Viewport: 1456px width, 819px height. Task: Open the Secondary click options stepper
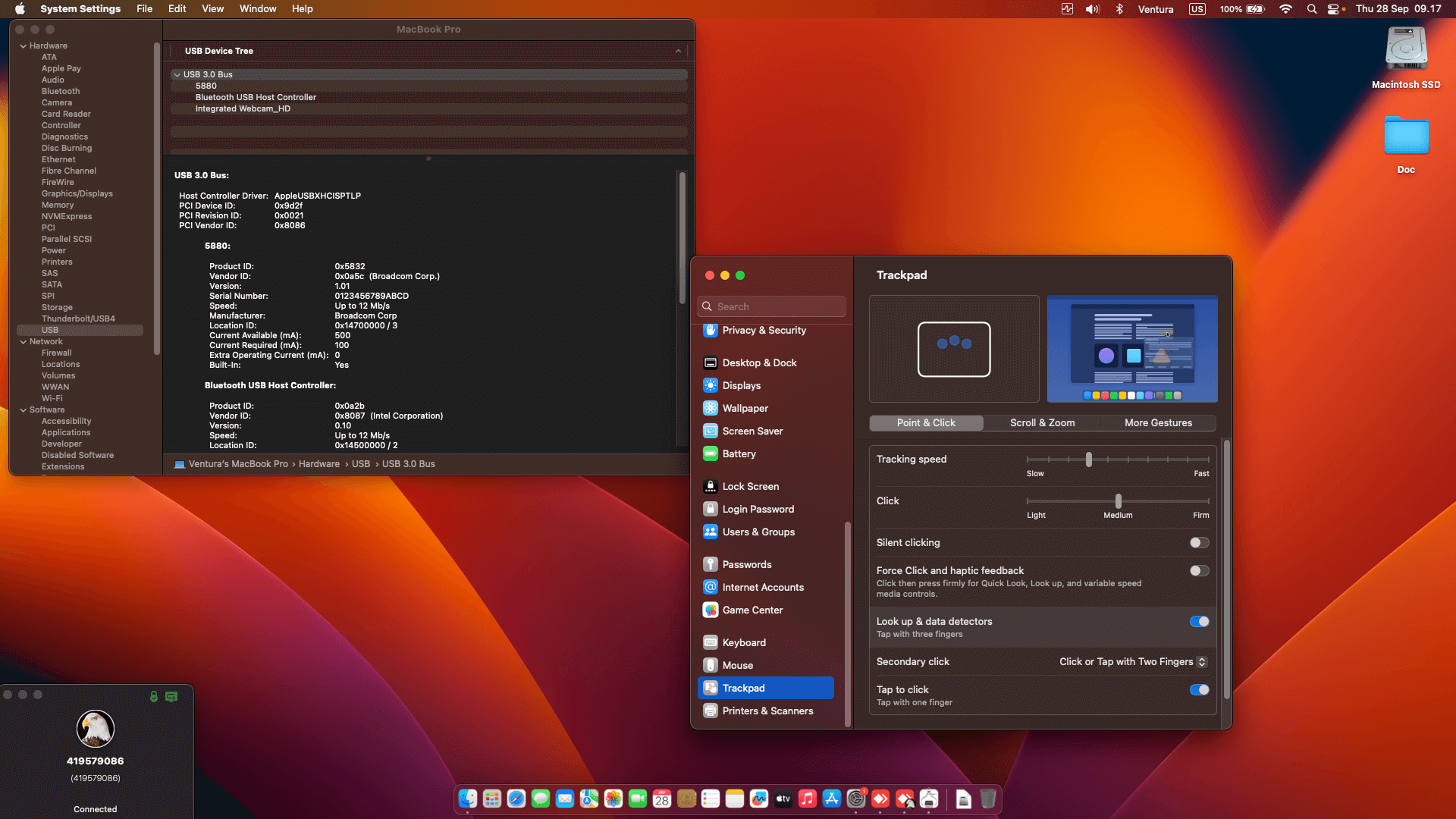(x=1201, y=661)
